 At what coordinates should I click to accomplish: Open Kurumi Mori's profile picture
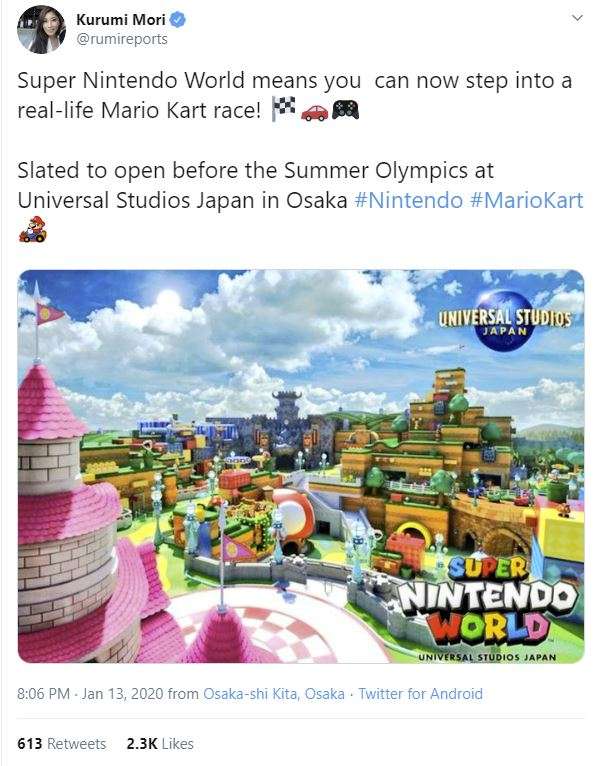[41, 29]
